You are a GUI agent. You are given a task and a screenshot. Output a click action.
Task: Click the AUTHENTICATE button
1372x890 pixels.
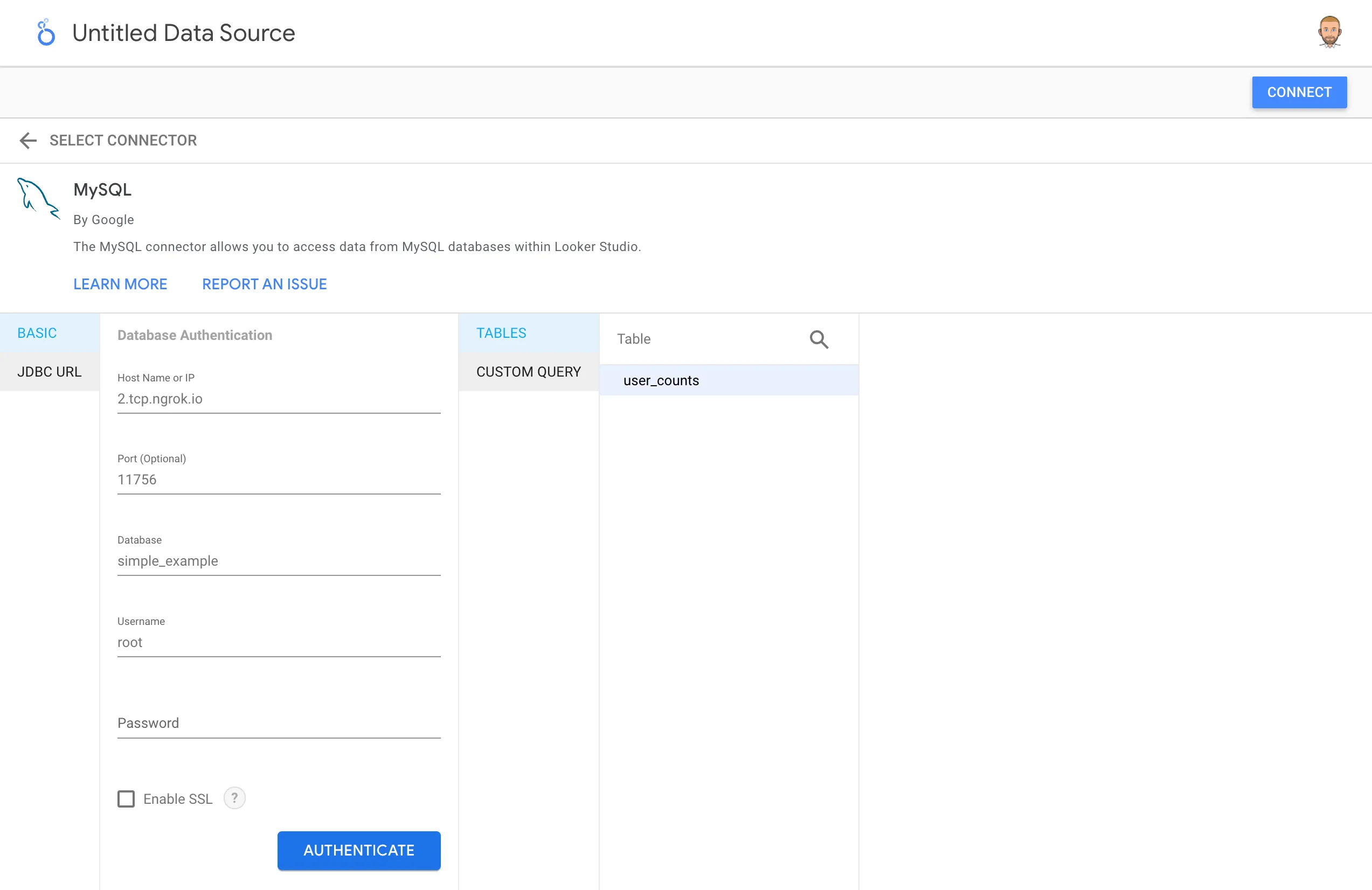[x=358, y=850]
